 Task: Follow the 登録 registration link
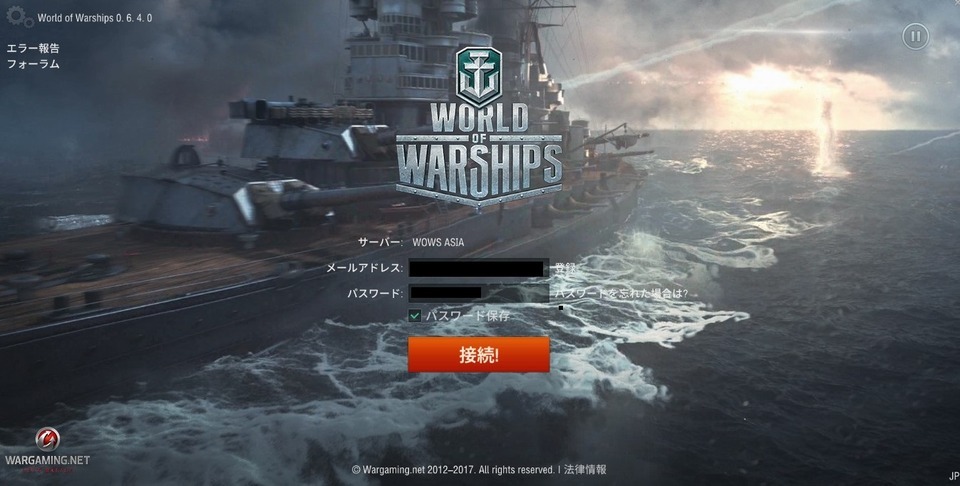click(565, 267)
